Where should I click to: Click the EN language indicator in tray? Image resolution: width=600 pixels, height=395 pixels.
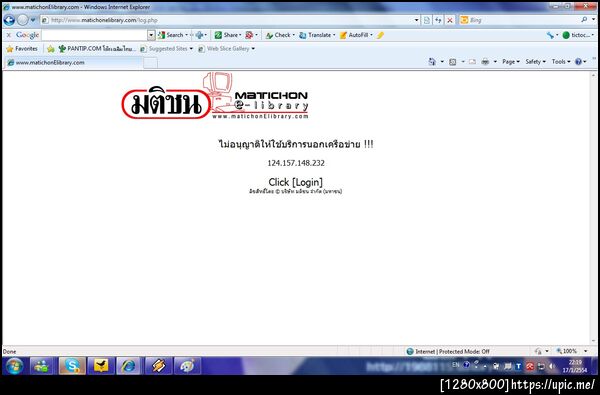[x=455, y=365]
